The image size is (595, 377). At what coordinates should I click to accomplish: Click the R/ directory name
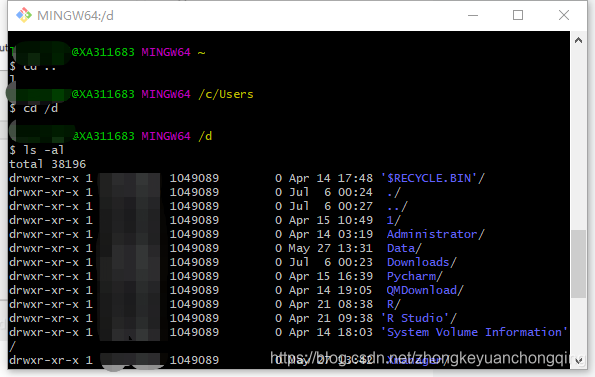(x=394, y=304)
